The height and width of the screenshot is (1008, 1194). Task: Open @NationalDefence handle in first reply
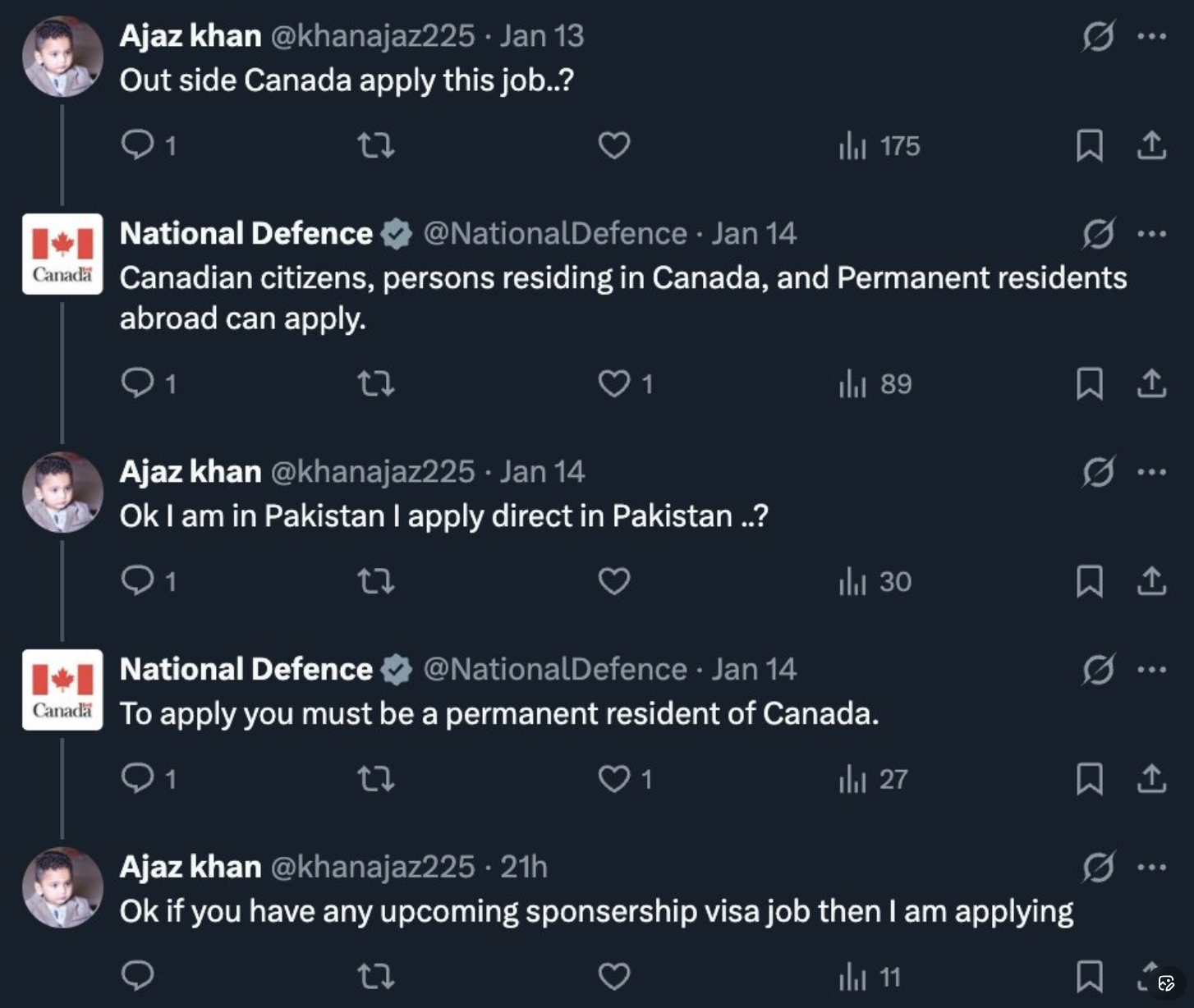tap(555, 234)
